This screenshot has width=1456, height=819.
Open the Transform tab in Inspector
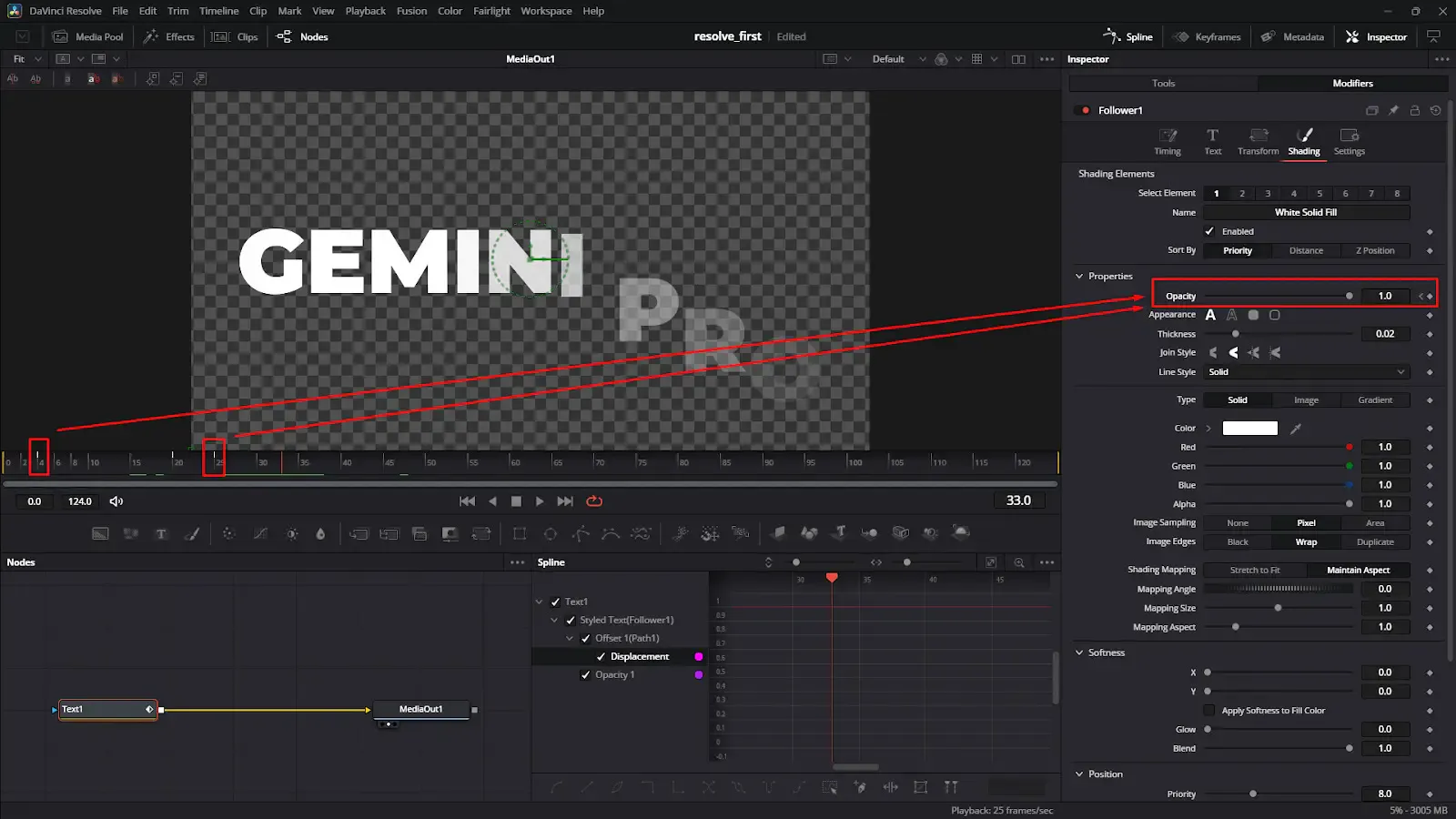pos(1259,142)
